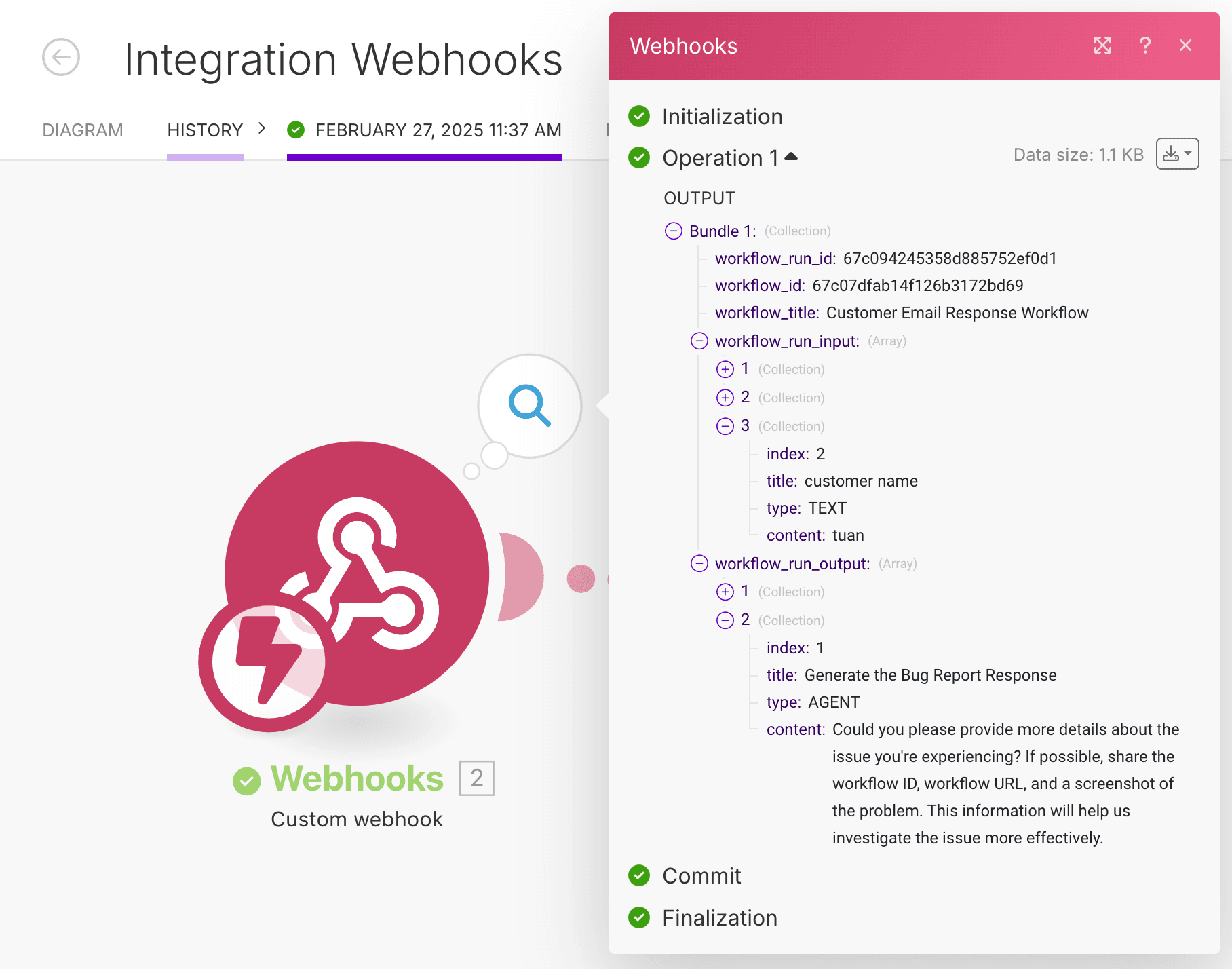This screenshot has height=969, width=1232.
Task: Expand workflow_run_output item 1 collection
Action: pyautogui.click(x=725, y=592)
